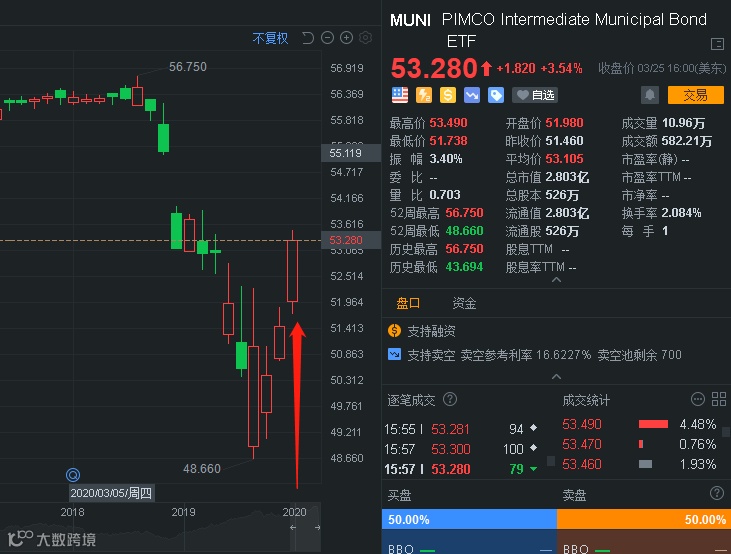Switch to the 资金 tab
The width and height of the screenshot is (731, 554).
pyautogui.click(x=464, y=304)
